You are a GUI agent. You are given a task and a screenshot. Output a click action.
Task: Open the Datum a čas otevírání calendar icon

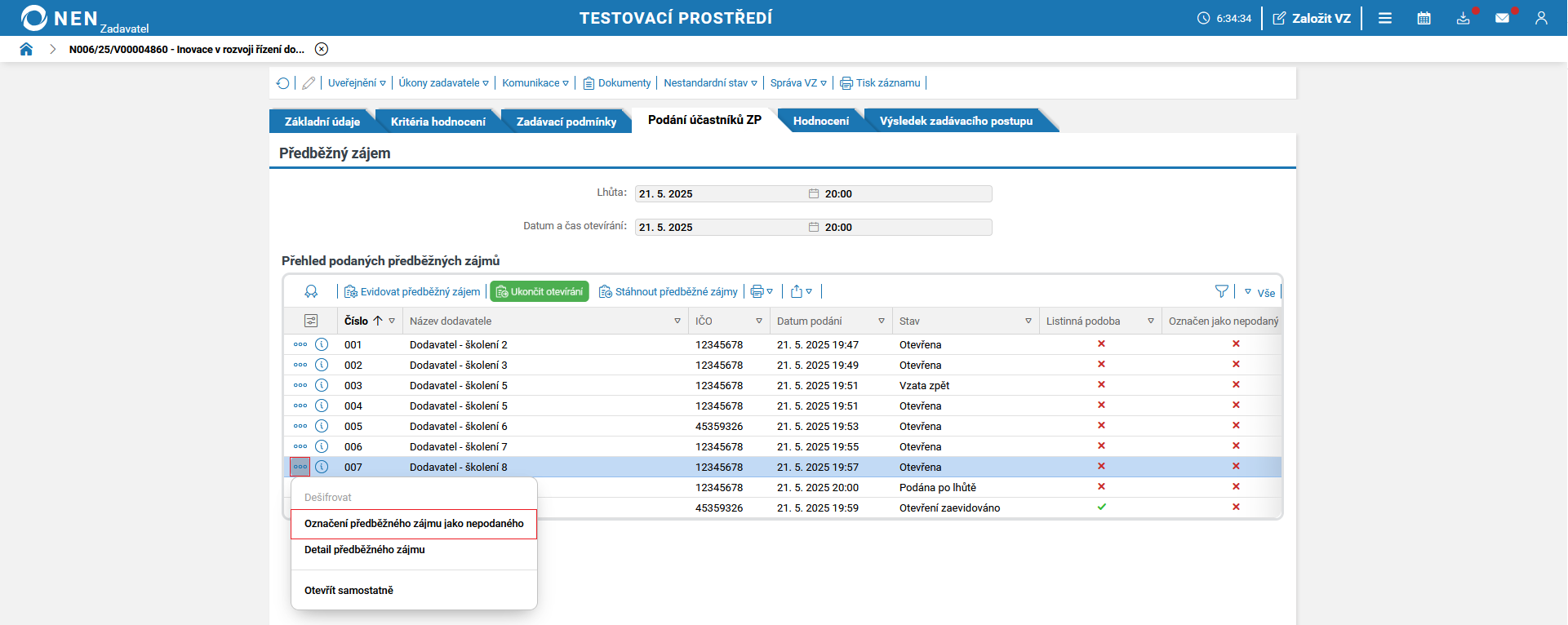814,227
